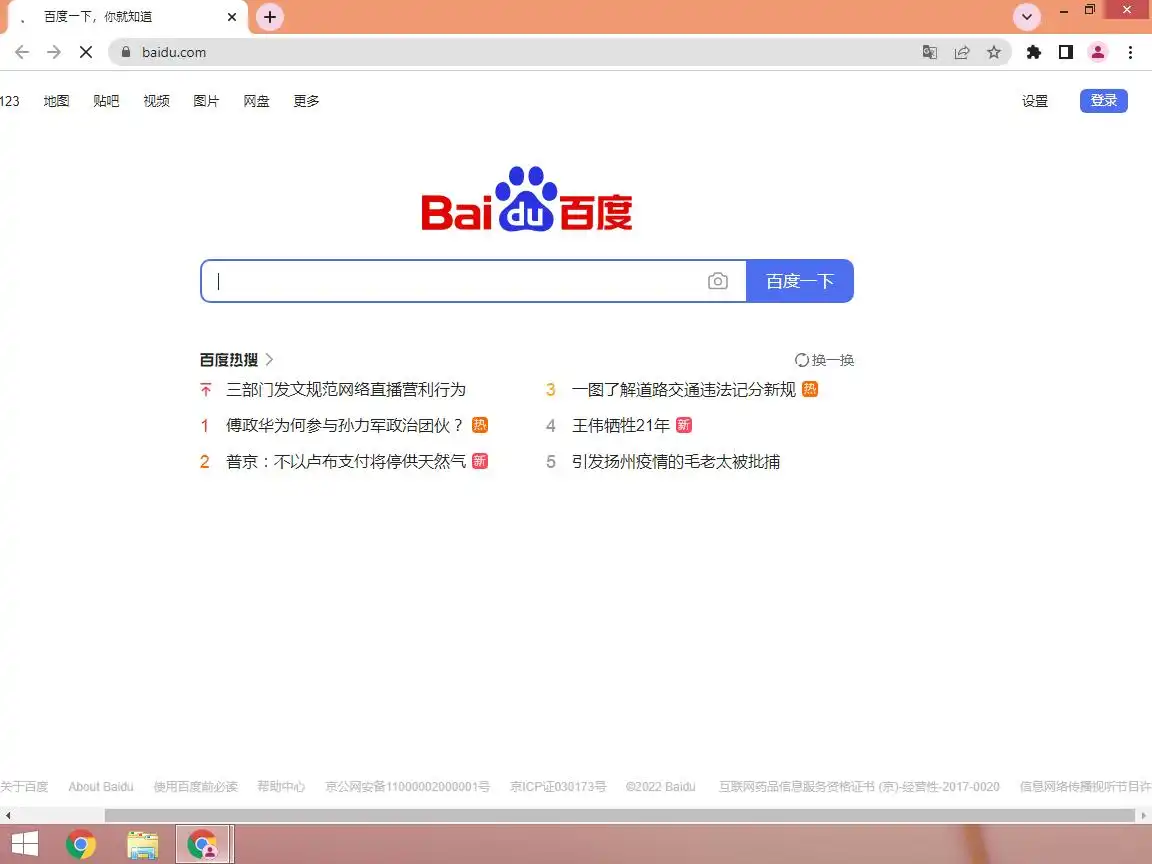Open footer link 帮助中心

click(281, 787)
